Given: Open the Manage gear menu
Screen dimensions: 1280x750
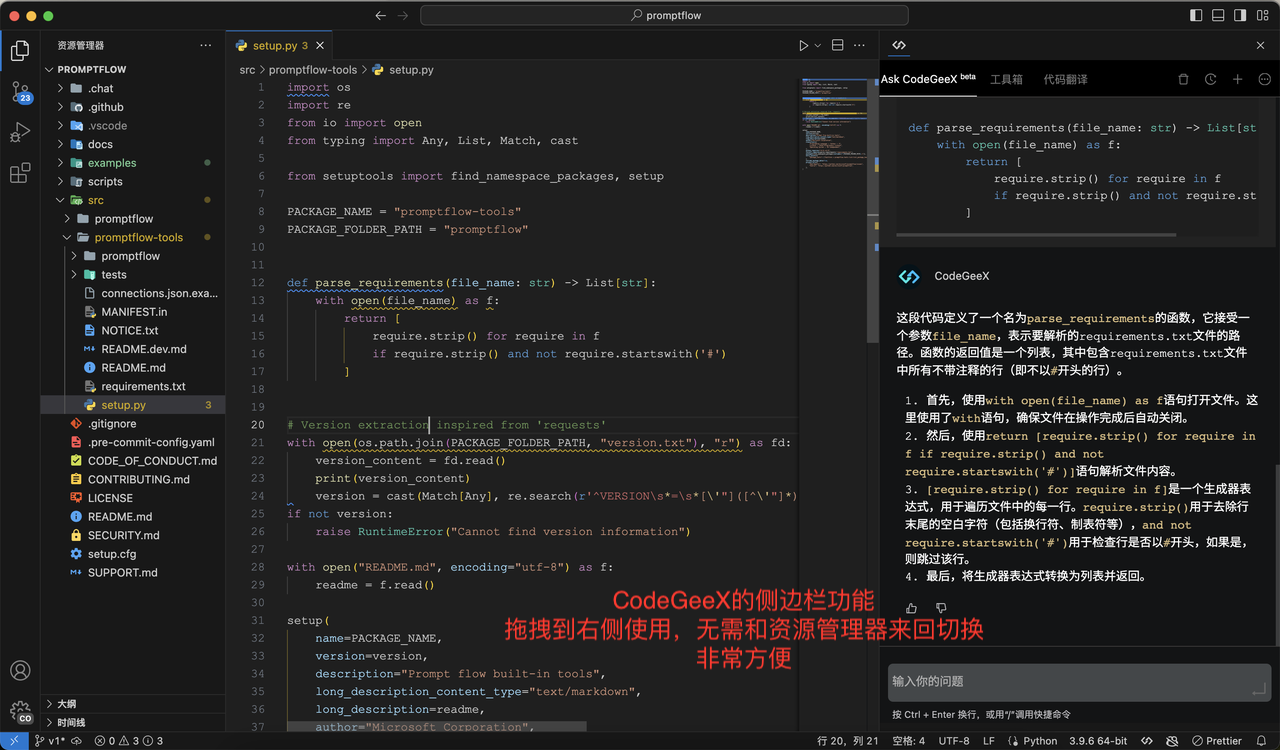Looking at the screenshot, I should tap(20, 711).
